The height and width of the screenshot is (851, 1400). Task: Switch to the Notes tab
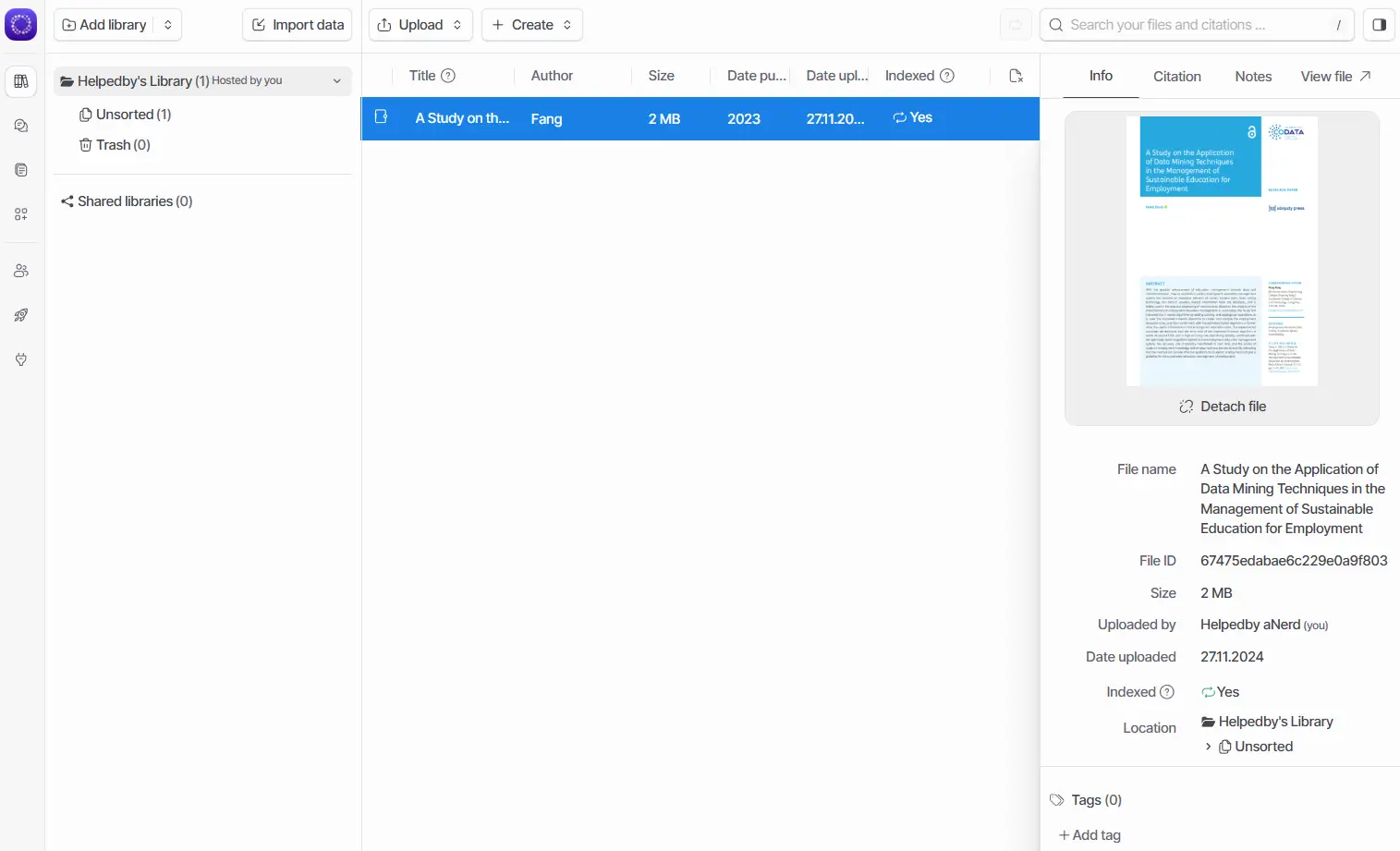(x=1253, y=77)
